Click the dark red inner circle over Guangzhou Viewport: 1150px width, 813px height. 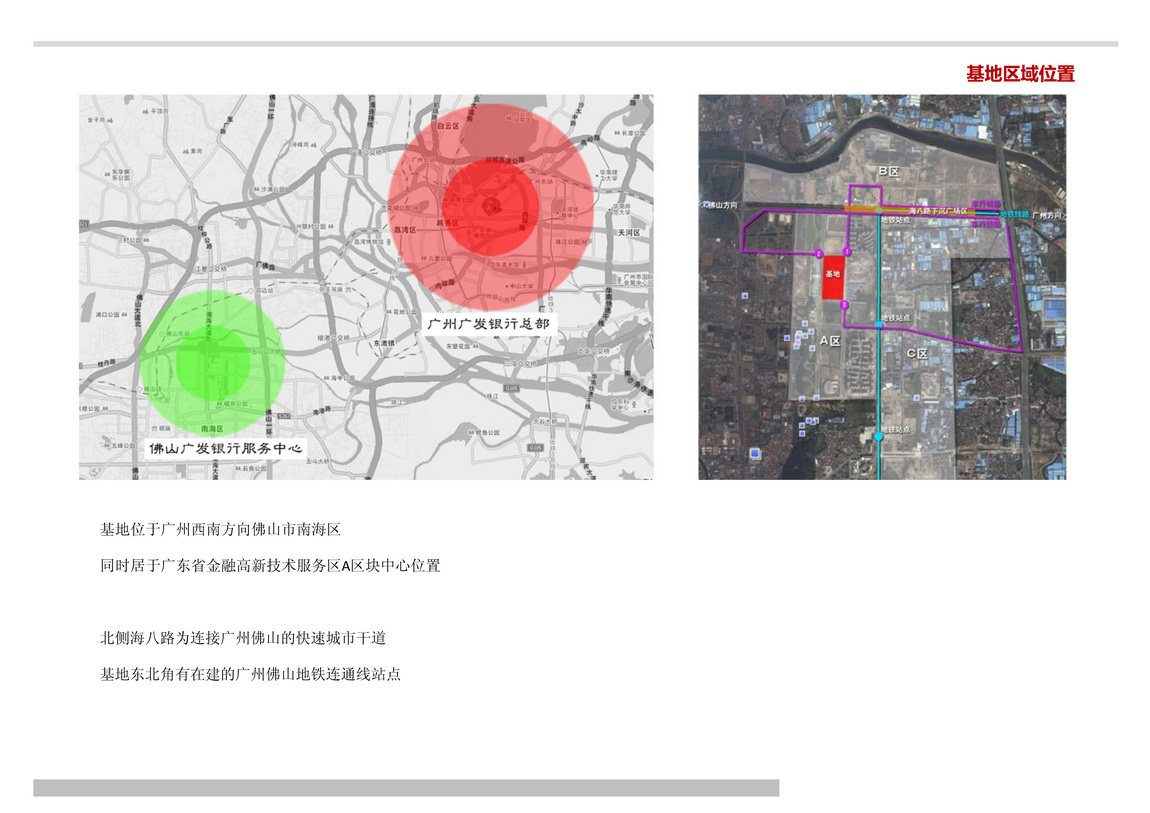491,207
